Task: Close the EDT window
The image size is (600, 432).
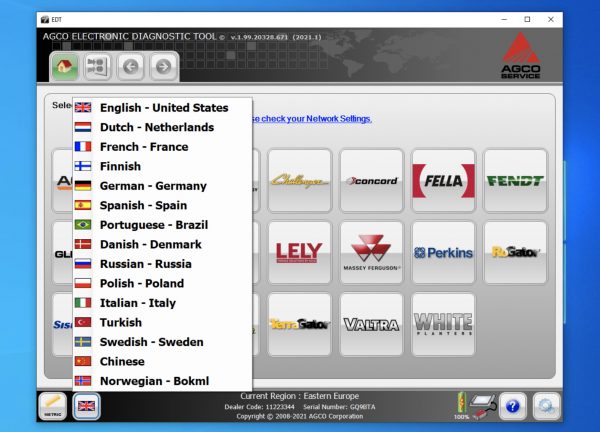Action: 551,20
